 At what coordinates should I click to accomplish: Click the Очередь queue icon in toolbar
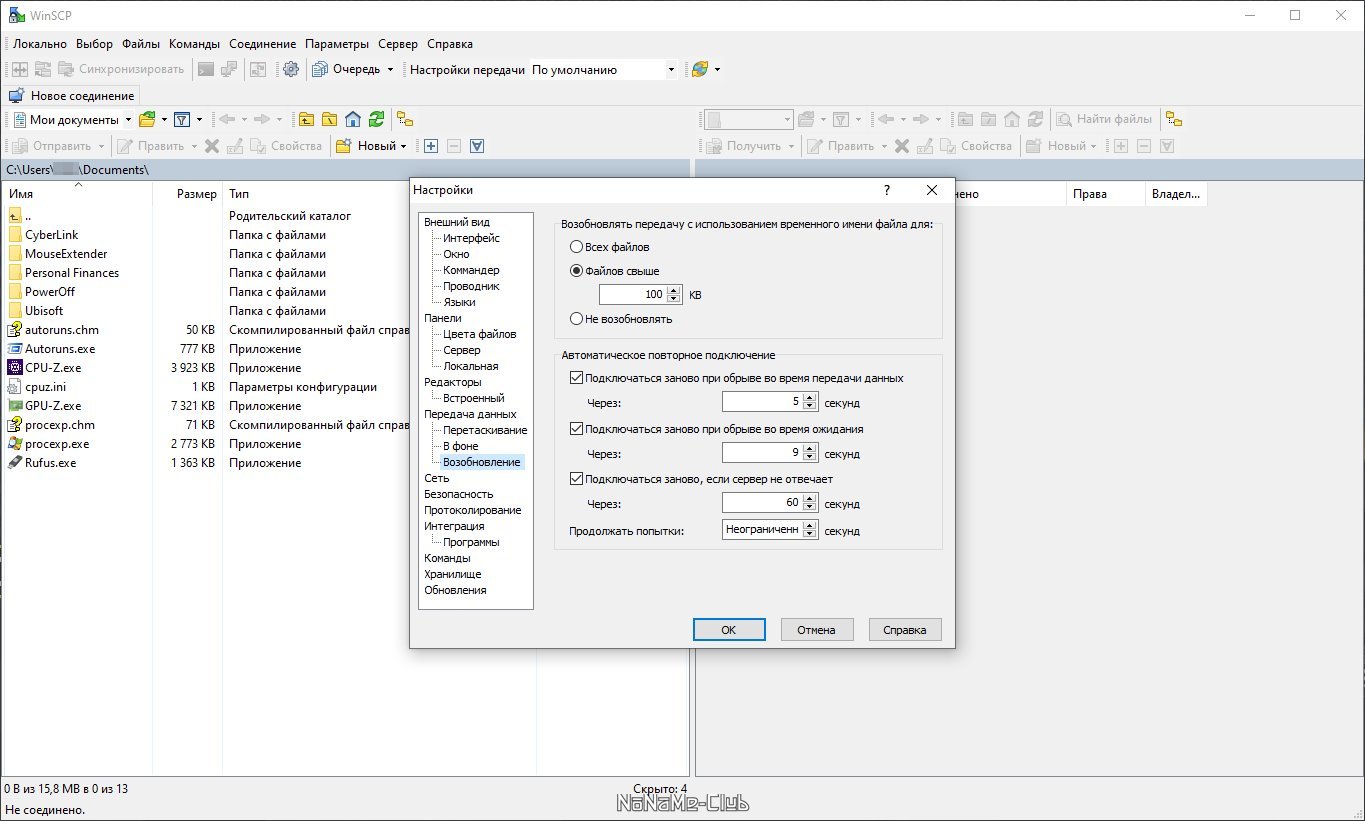[x=320, y=69]
